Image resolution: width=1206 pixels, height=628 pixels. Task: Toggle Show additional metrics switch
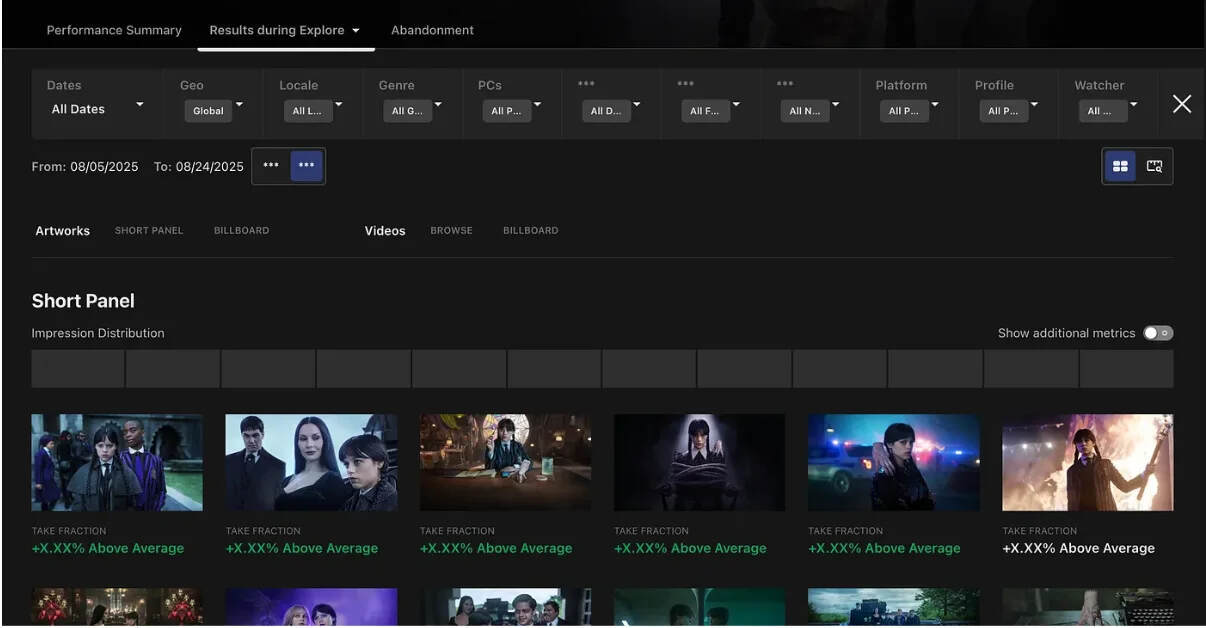click(x=1158, y=333)
